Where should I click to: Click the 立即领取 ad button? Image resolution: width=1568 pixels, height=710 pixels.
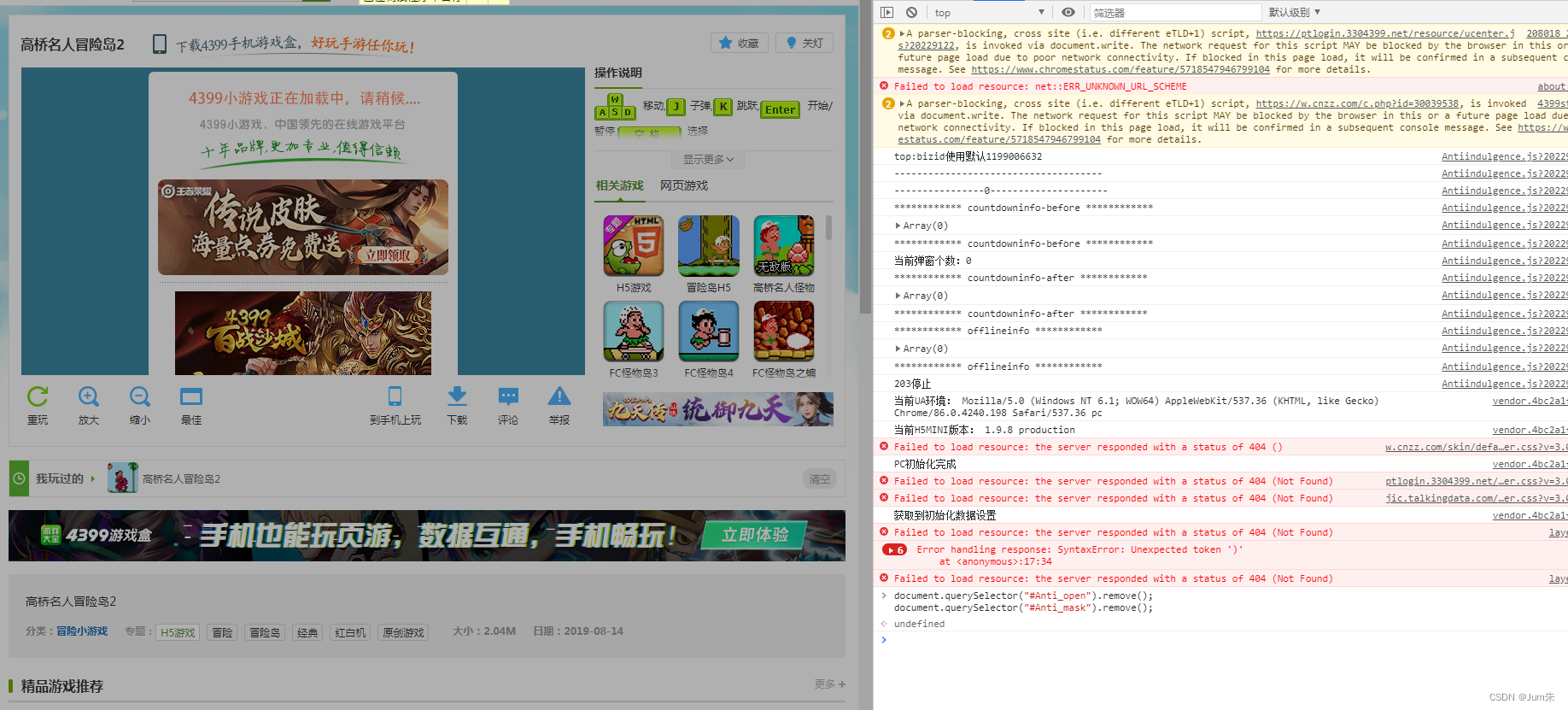tap(389, 255)
